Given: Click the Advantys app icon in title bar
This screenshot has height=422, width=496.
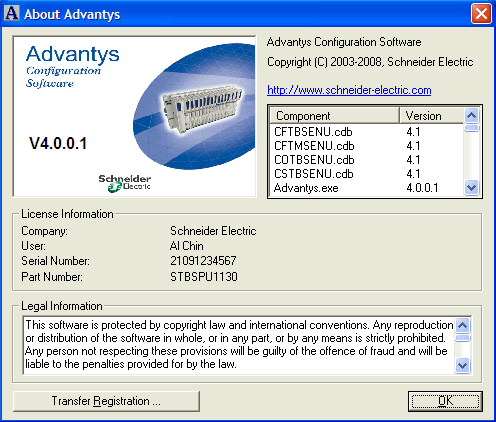Looking at the screenshot, I should coord(11,13).
